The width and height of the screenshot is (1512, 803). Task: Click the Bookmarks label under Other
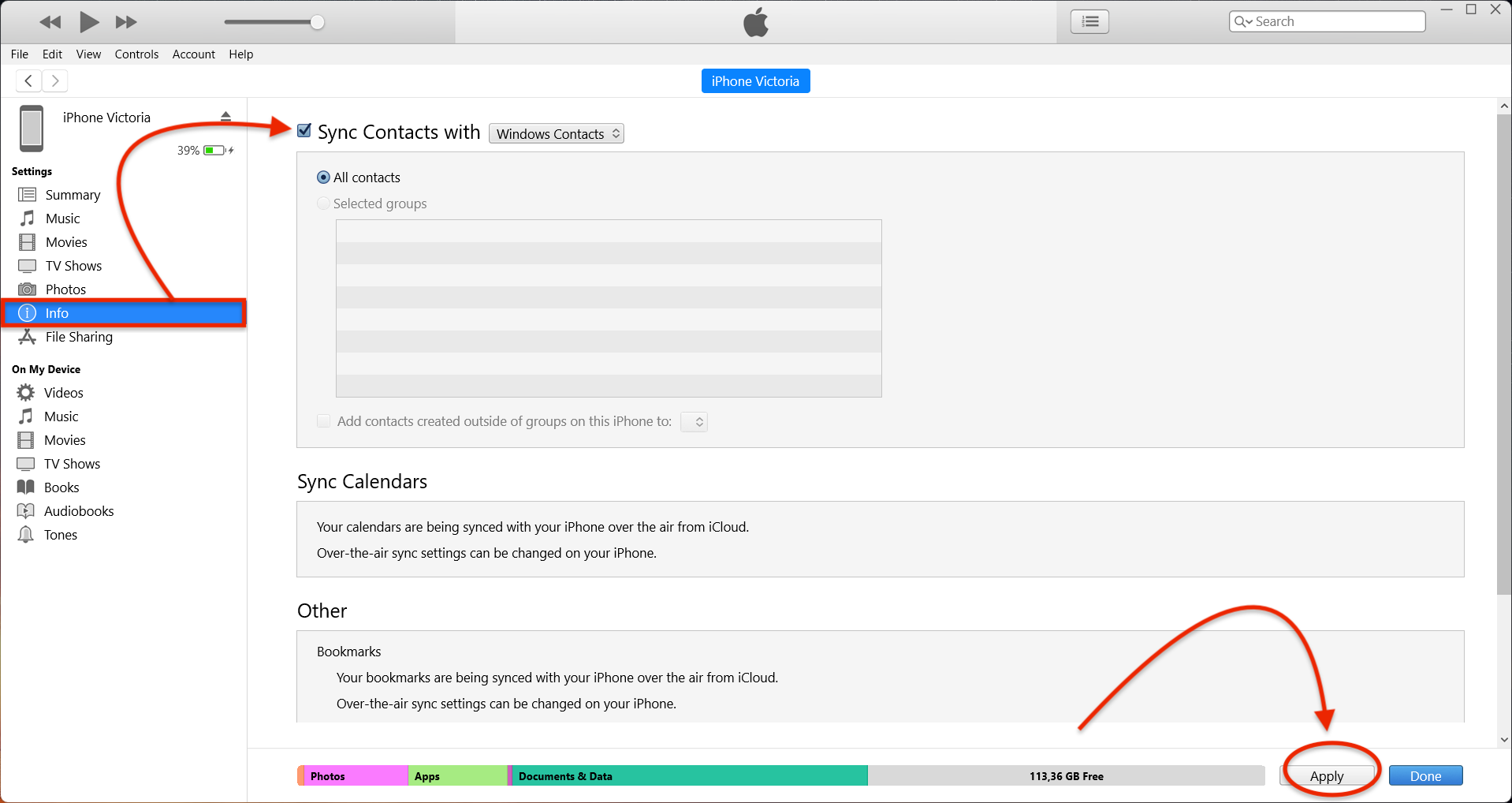(348, 652)
